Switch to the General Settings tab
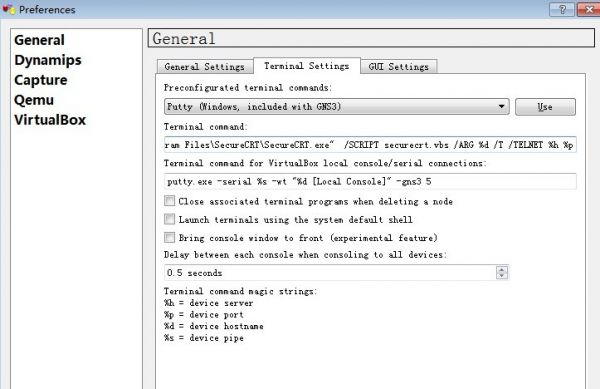The image size is (600, 389). click(205, 67)
